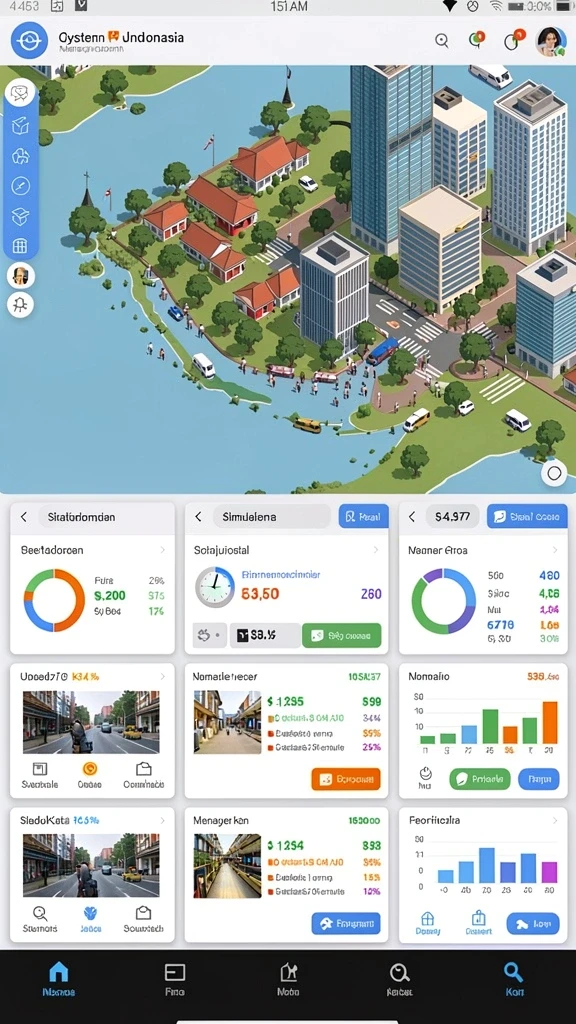Click the Comnacle folder icon
This screenshot has width=576, height=1024.
144,769
